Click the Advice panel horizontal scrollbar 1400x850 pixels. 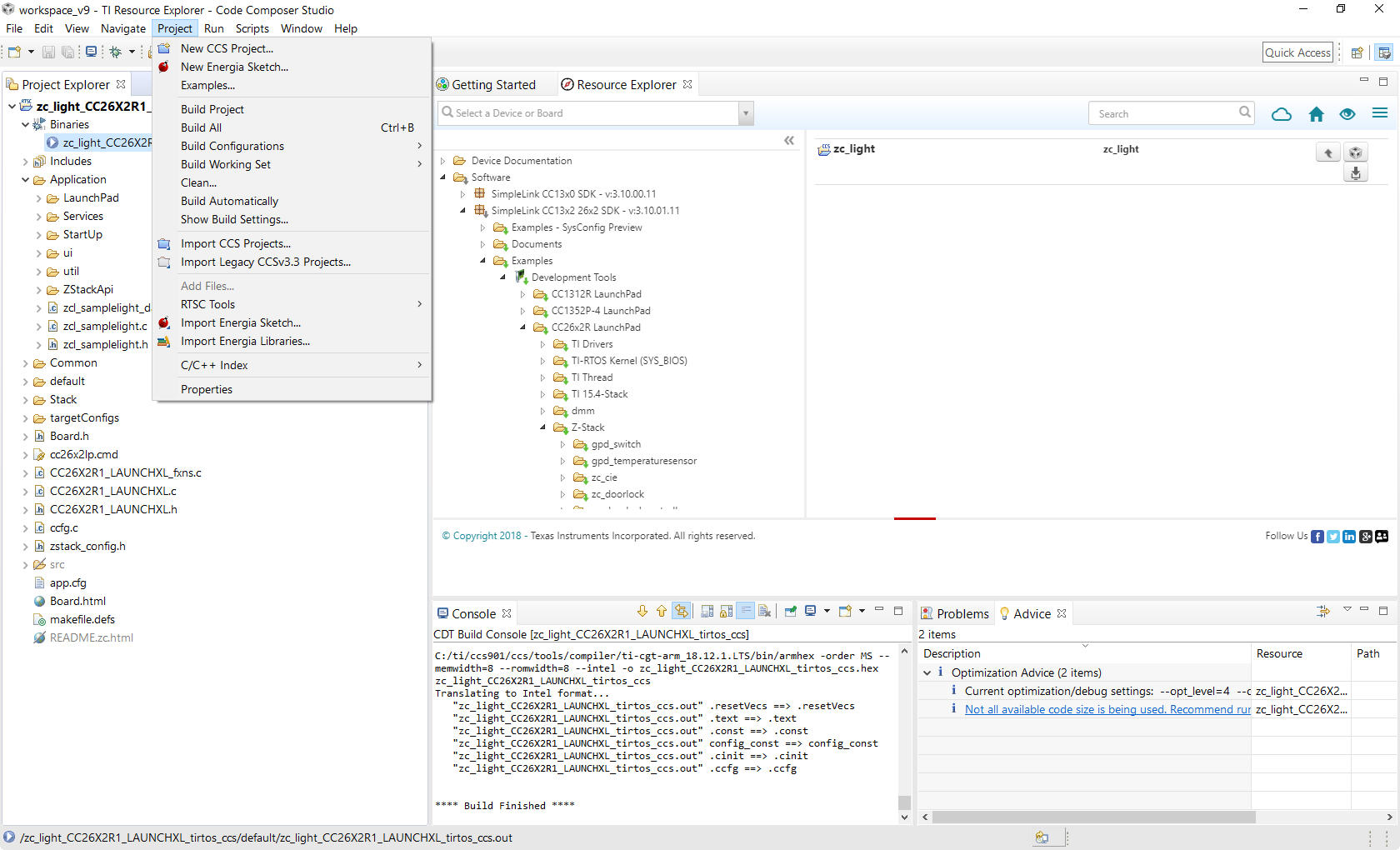coord(1093,817)
